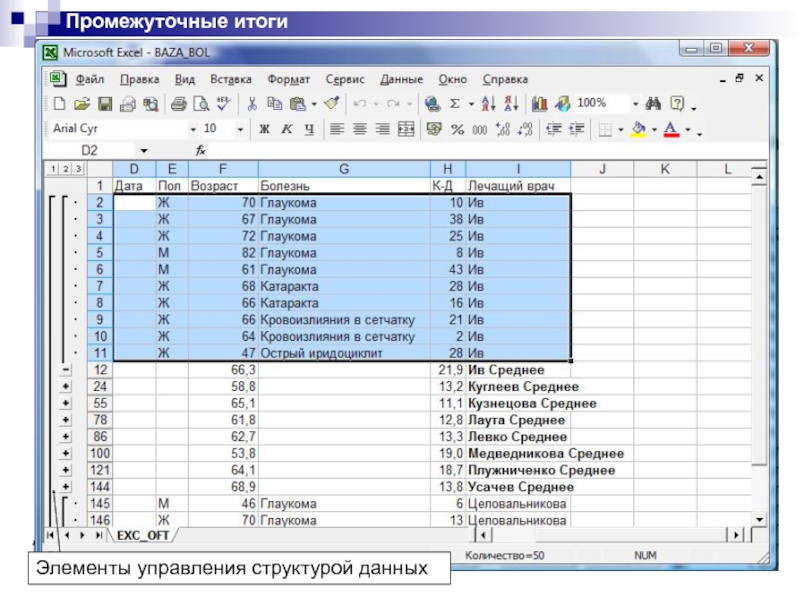Click outline level 2 button
800x600 pixels.
point(64,170)
